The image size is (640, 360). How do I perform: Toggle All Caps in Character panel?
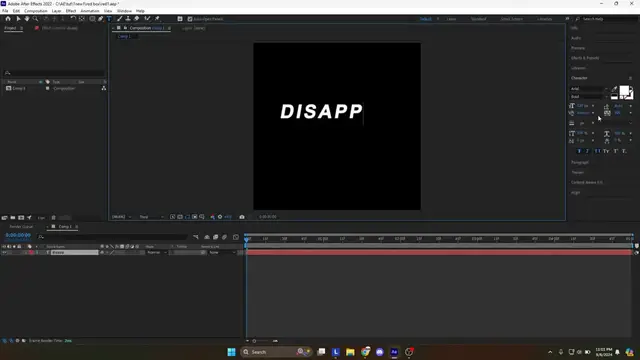pyautogui.click(x=597, y=151)
